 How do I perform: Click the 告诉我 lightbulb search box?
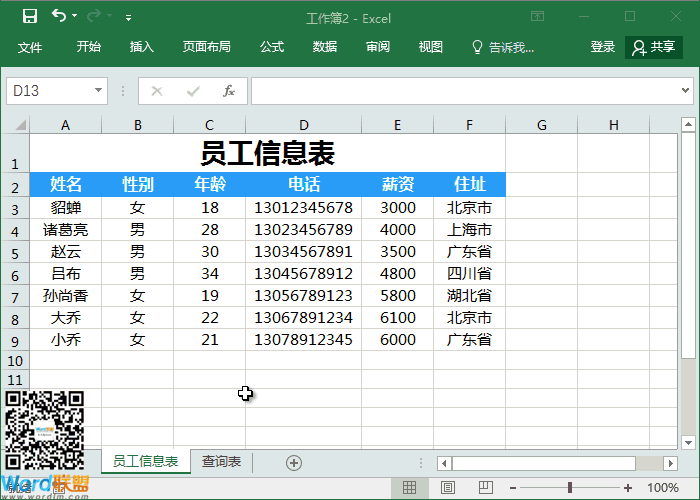tap(503, 47)
